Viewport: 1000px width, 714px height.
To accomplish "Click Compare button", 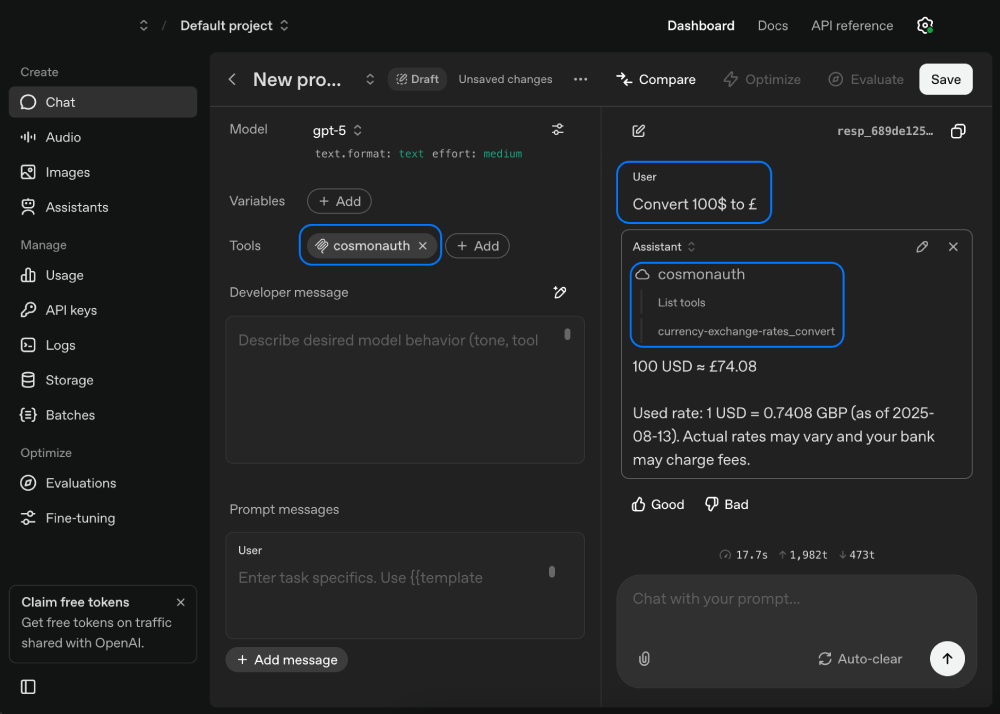I will (656, 79).
